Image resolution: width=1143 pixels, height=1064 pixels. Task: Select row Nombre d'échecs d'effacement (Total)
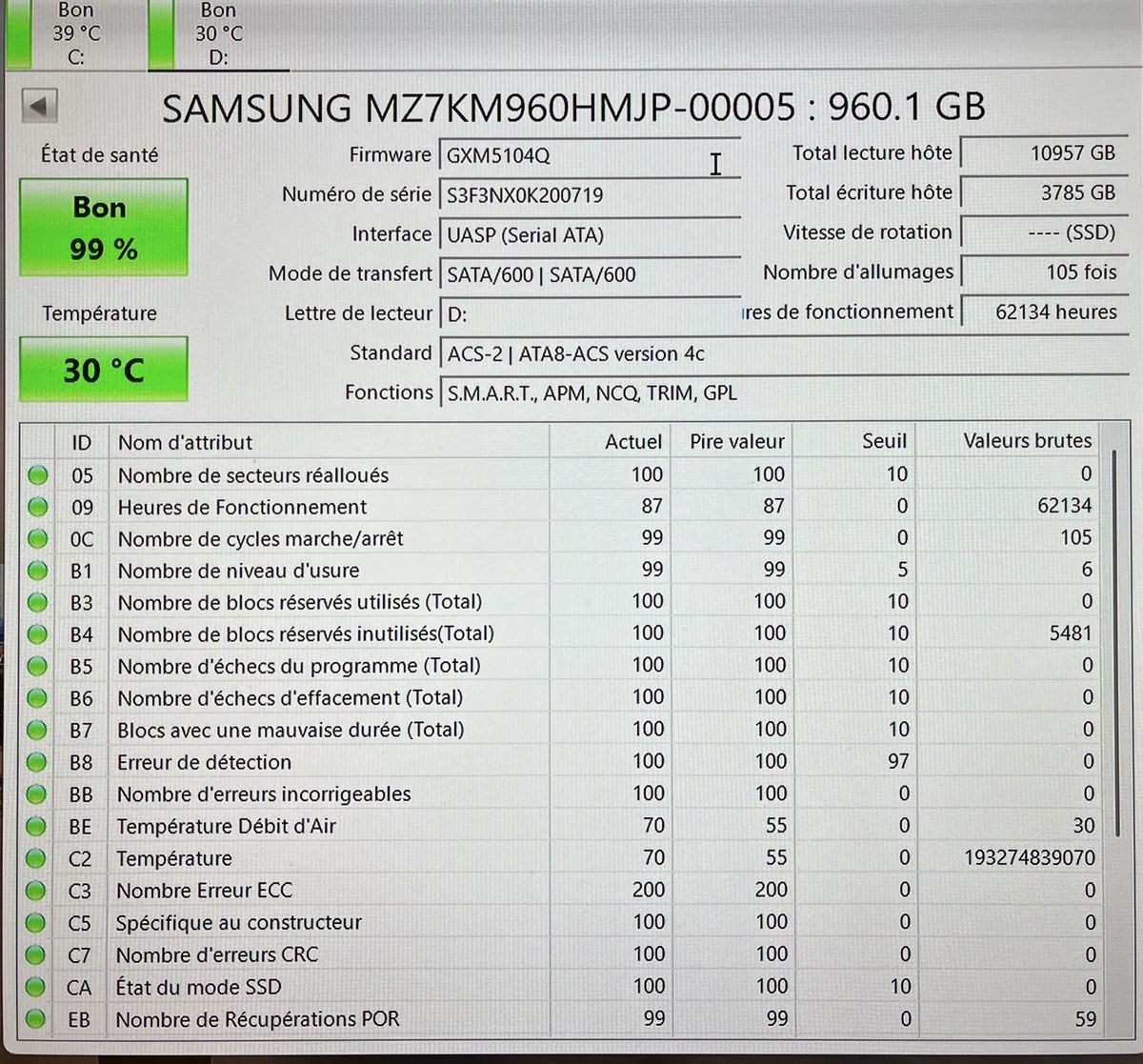coord(559,698)
